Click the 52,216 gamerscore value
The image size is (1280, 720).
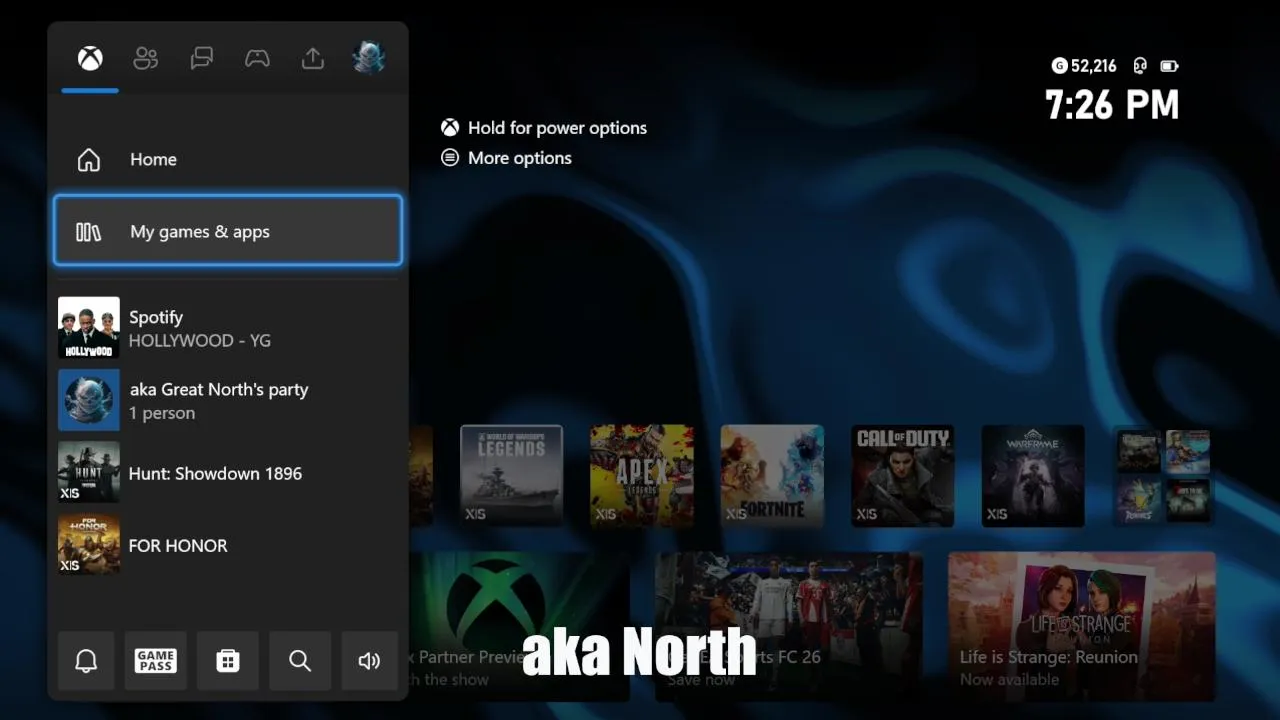(1093, 66)
